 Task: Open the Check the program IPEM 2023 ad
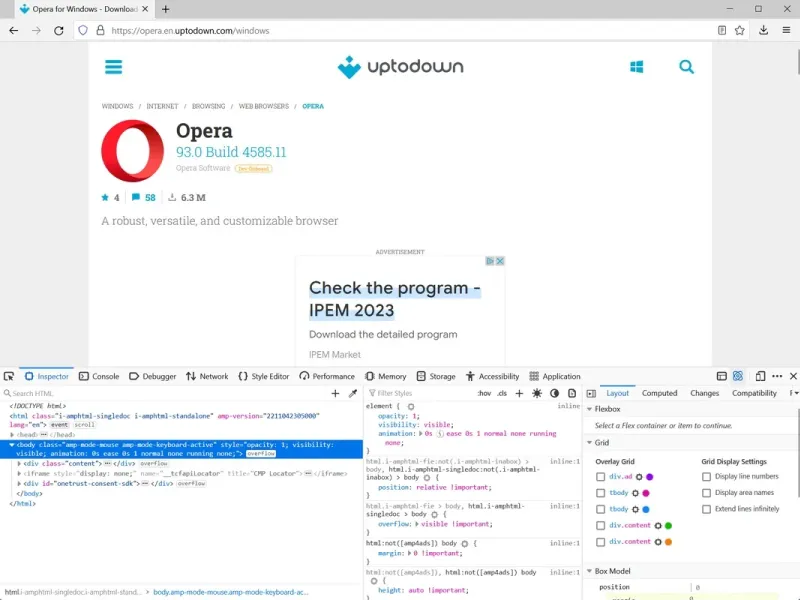click(x=394, y=299)
